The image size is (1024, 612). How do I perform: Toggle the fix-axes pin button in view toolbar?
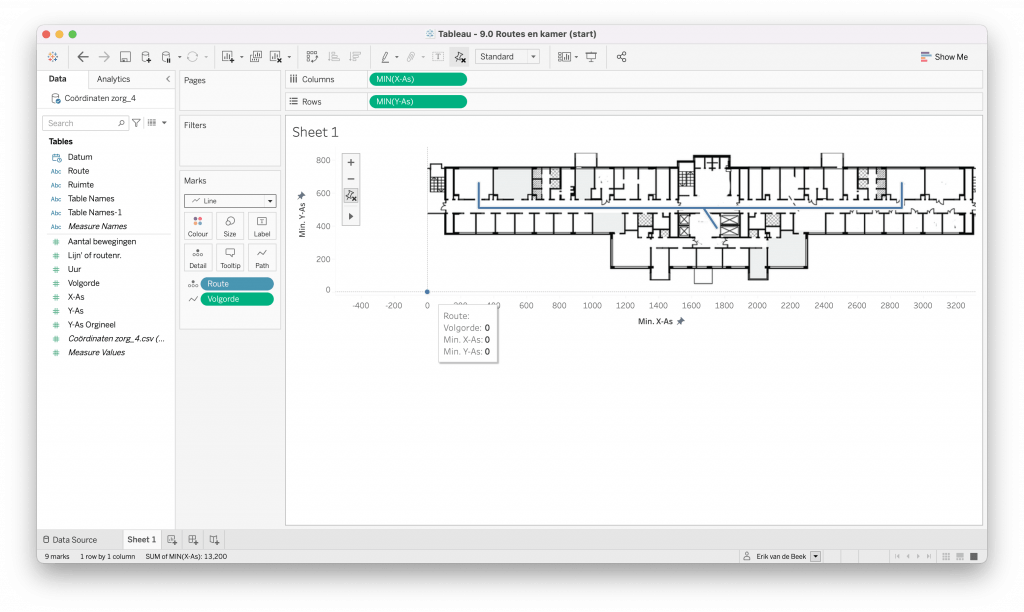[350, 197]
